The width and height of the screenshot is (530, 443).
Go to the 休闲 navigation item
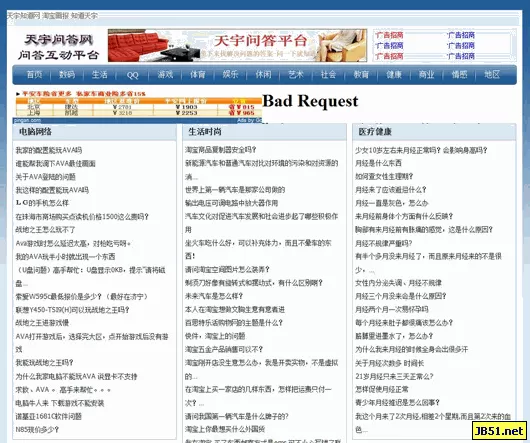coord(263,74)
